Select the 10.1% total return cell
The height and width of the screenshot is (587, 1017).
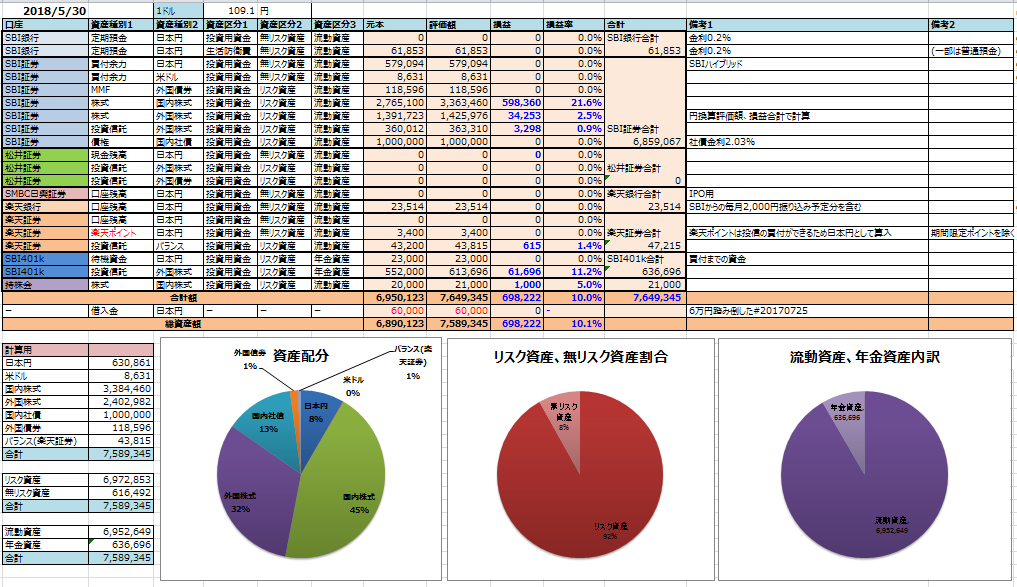(573, 323)
